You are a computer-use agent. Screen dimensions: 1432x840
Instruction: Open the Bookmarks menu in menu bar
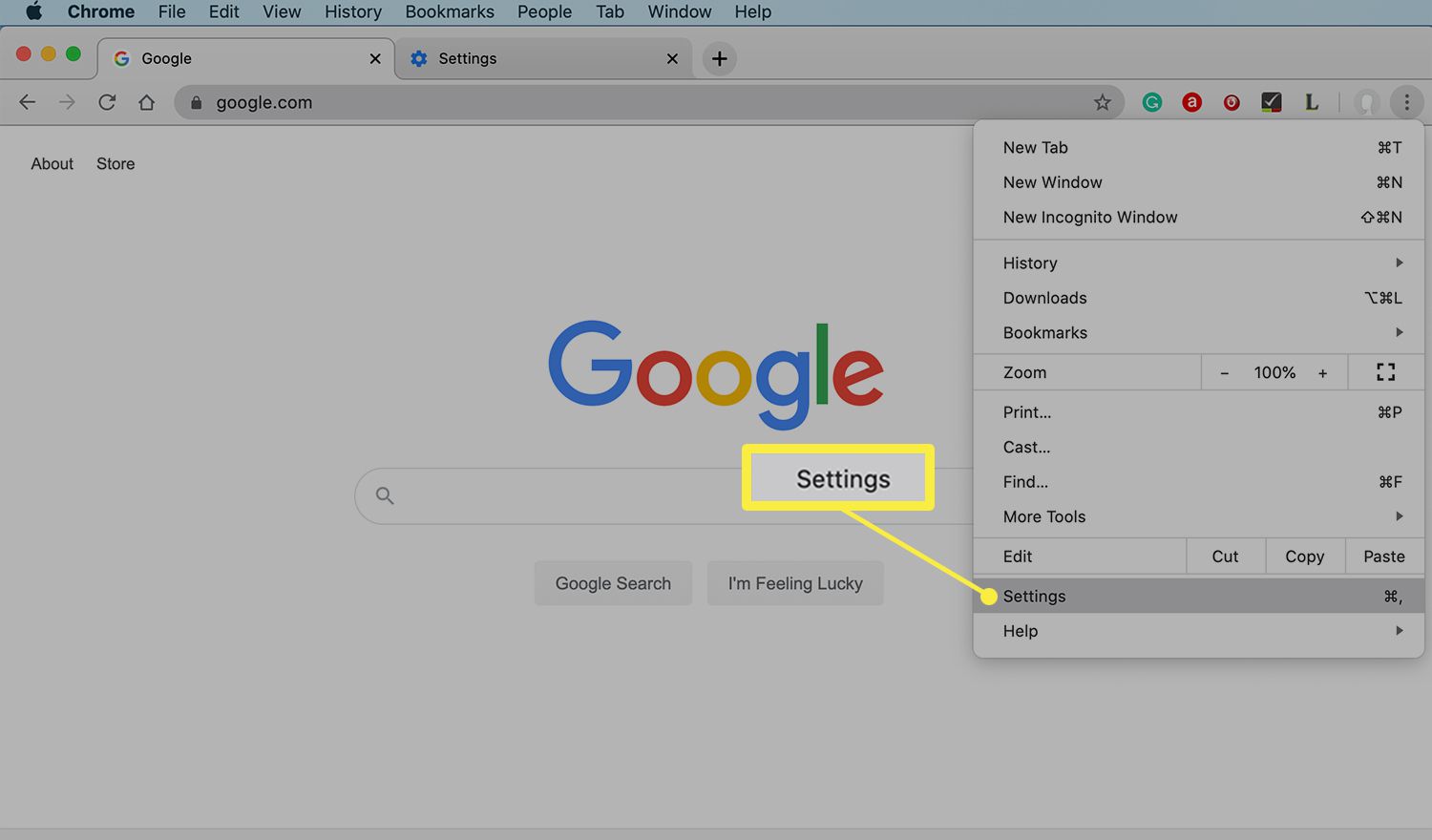pos(450,11)
